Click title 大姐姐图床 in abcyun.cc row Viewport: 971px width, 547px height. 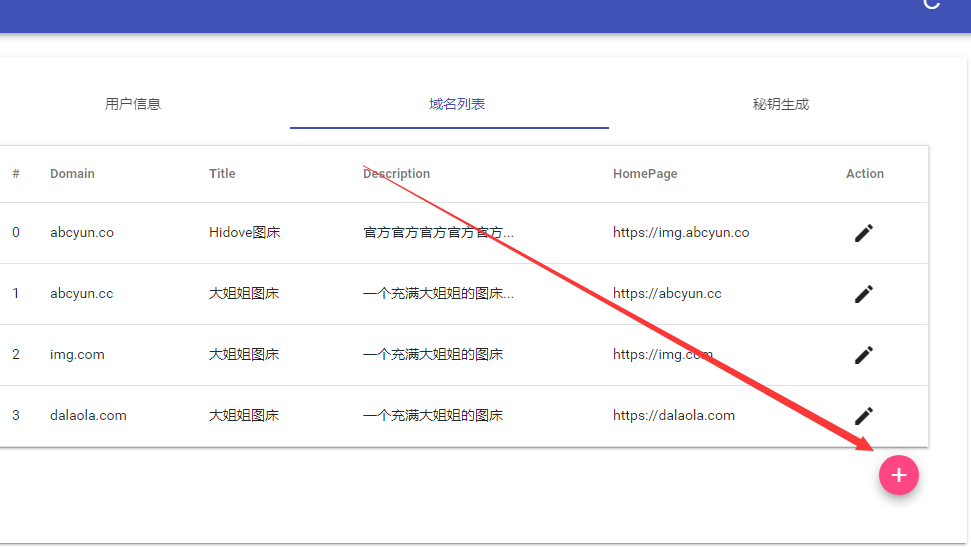tap(244, 293)
